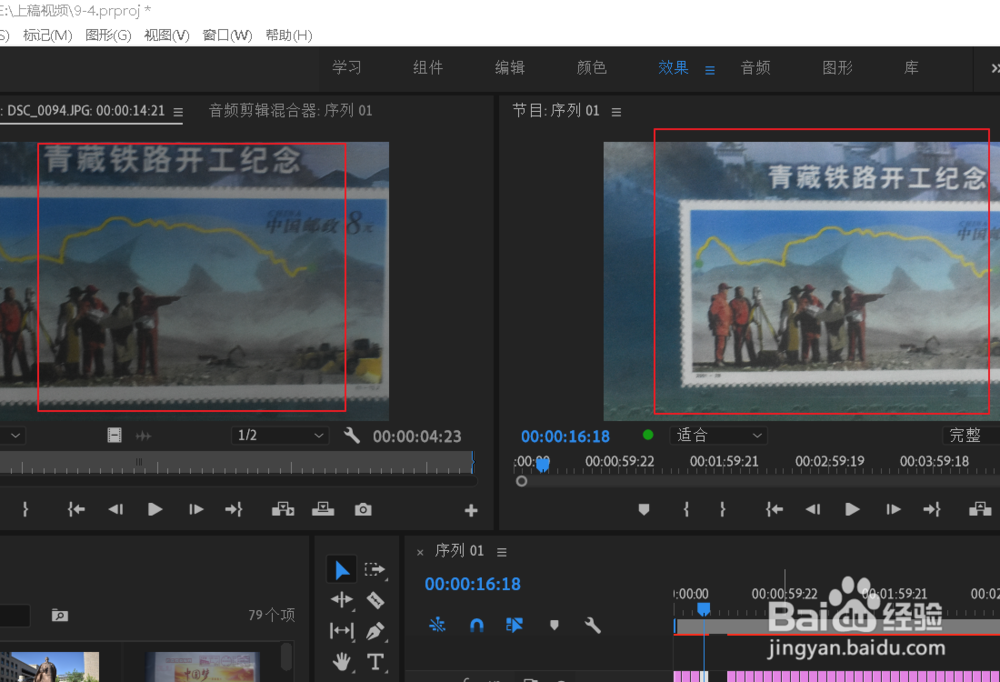Export frame with Source monitor camera icon
Screen dimensions: 1000x682
click(x=363, y=509)
